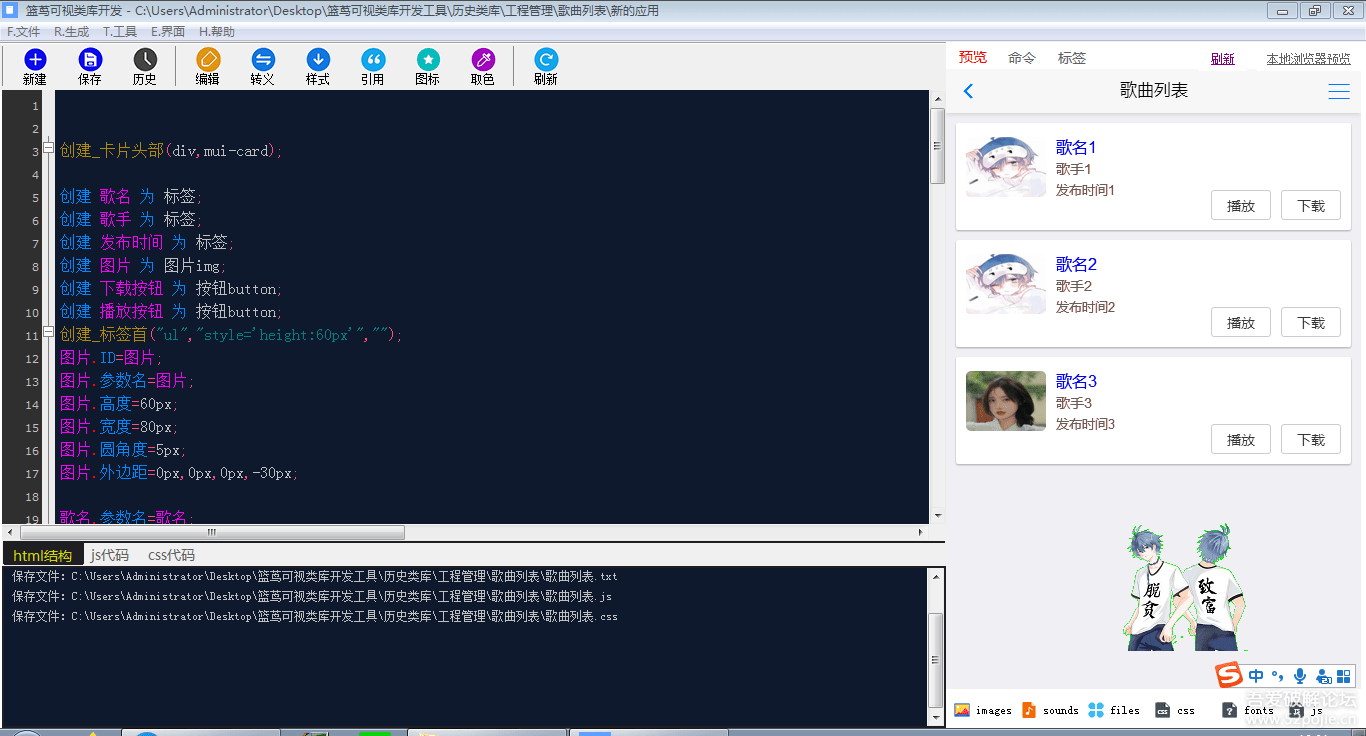Screen dimensions: 1366x736
Task: Click code line 7 创建 发布时间 为 标签
Action: 146,243
